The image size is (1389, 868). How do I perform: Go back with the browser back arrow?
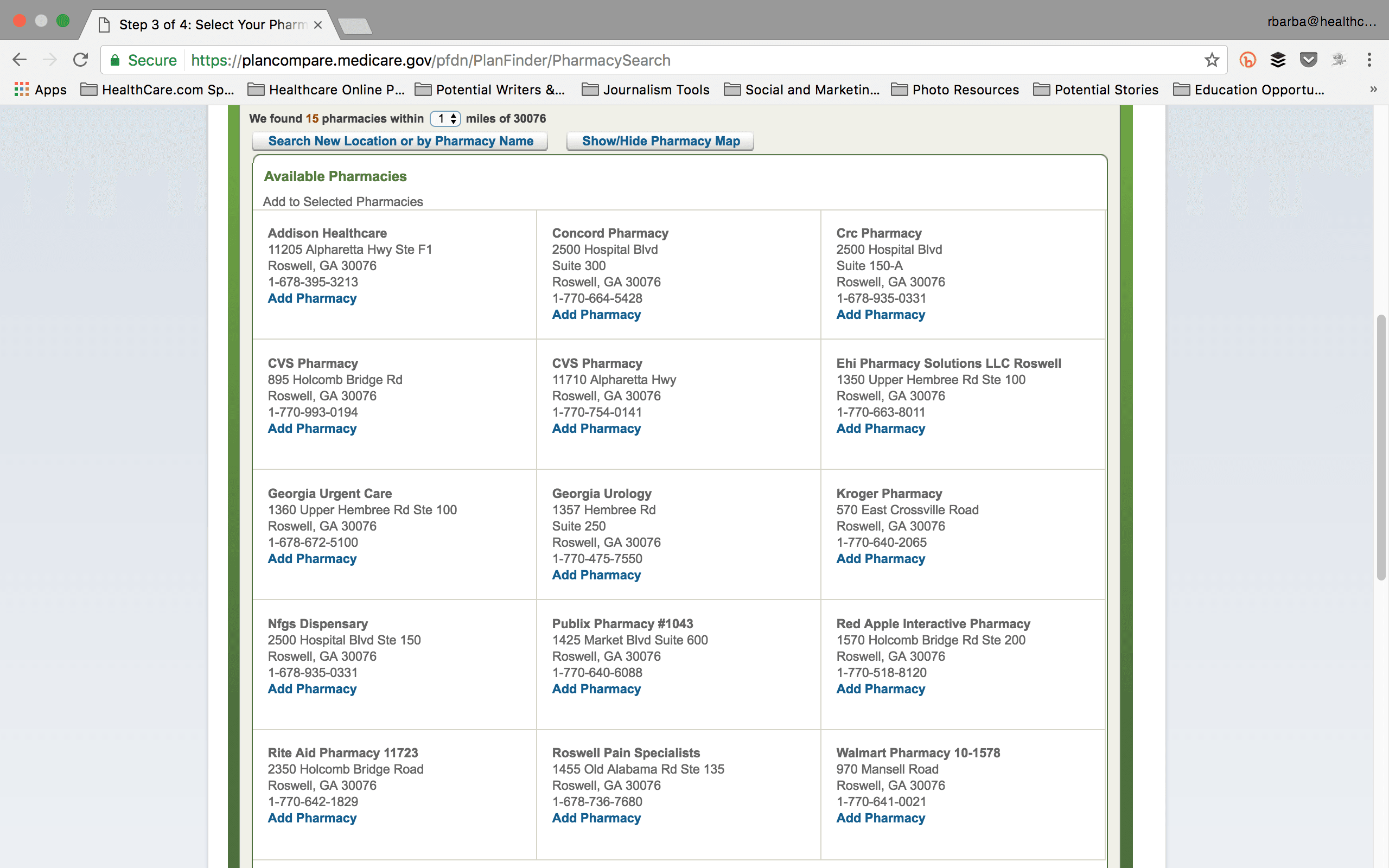pyautogui.click(x=20, y=60)
